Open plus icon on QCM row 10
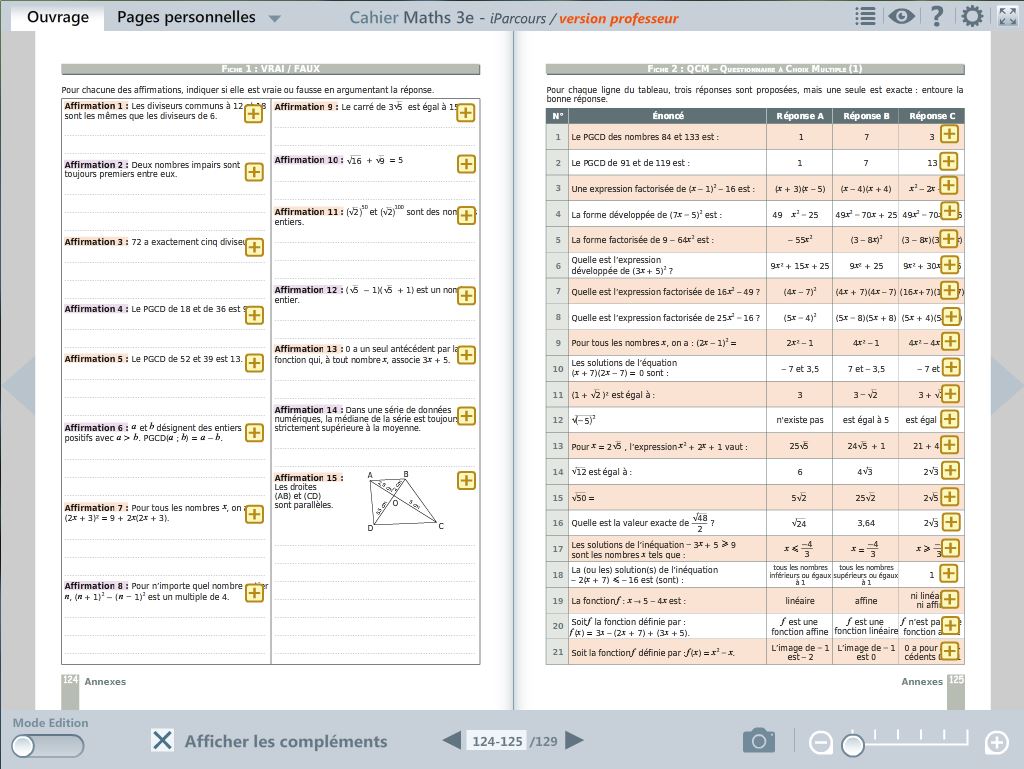The width and height of the screenshot is (1024, 769). (952, 367)
